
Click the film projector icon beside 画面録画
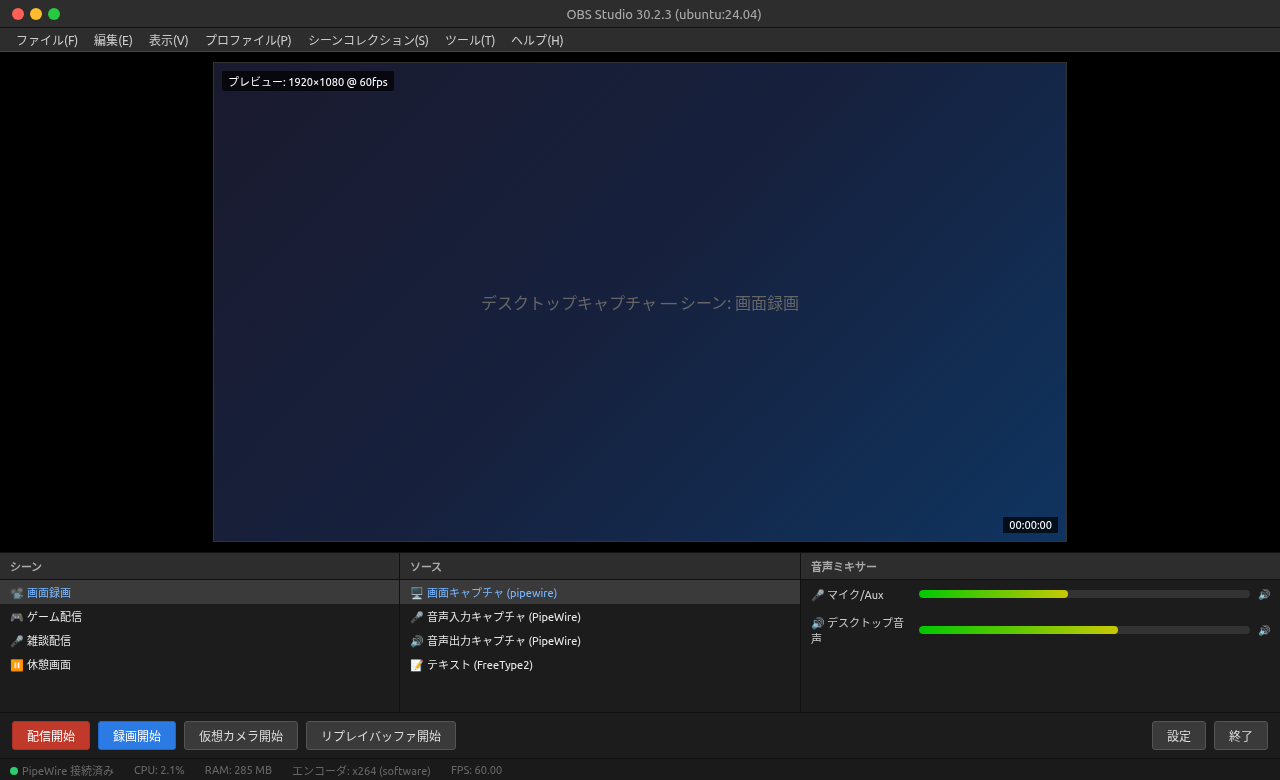(x=16, y=593)
